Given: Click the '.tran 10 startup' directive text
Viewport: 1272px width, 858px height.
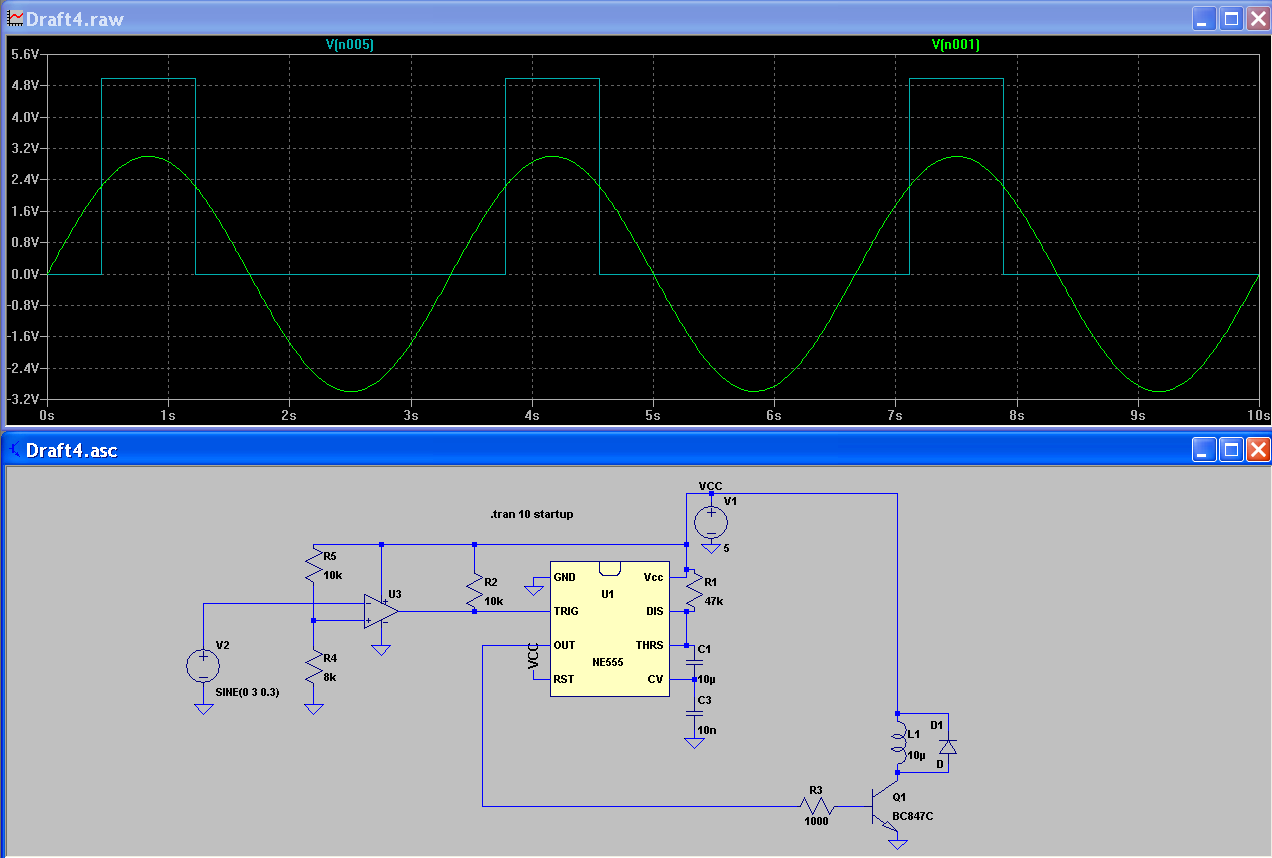Looking at the screenshot, I should [531, 514].
